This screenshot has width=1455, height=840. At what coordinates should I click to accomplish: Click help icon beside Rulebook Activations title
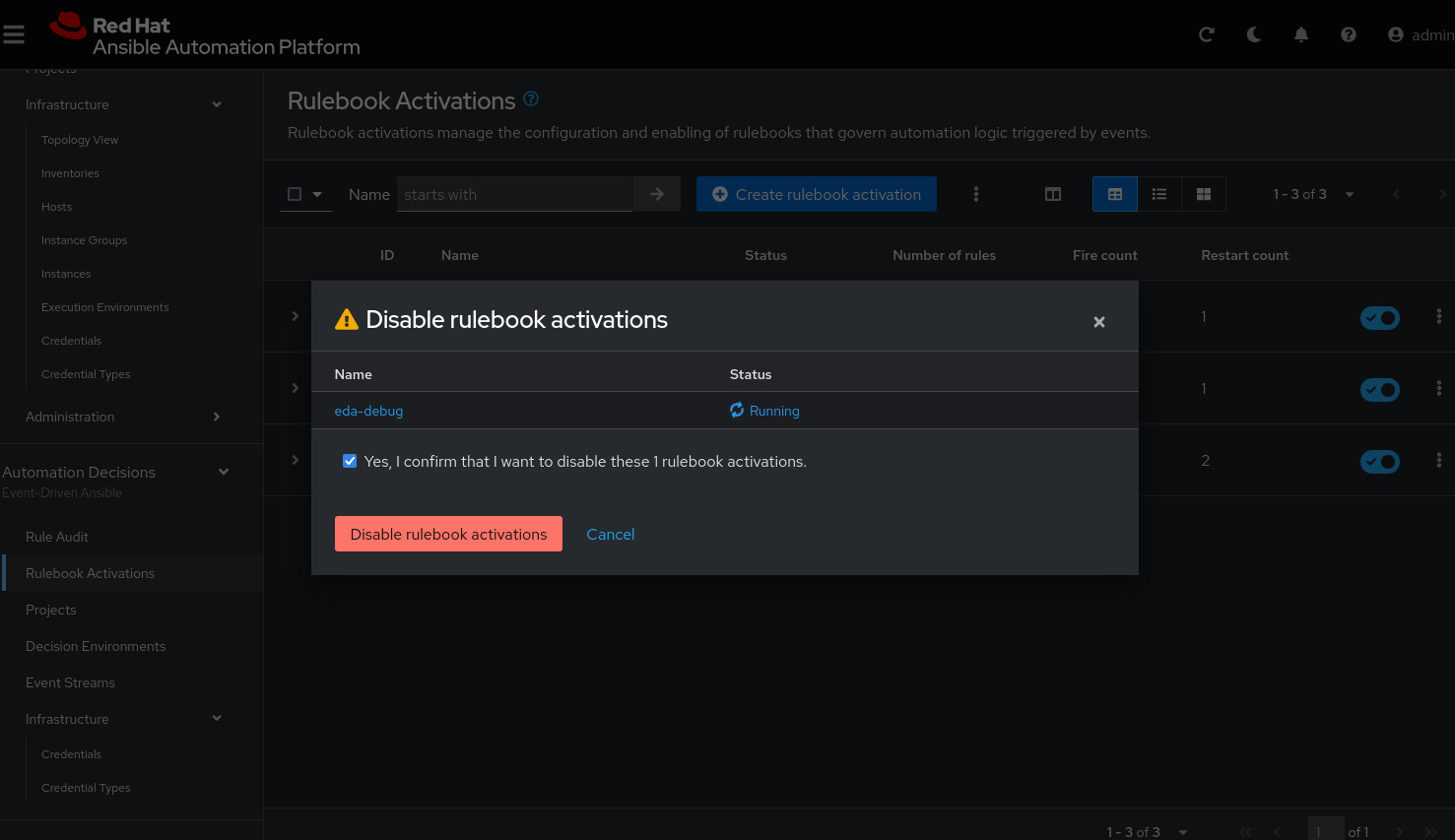531,98
